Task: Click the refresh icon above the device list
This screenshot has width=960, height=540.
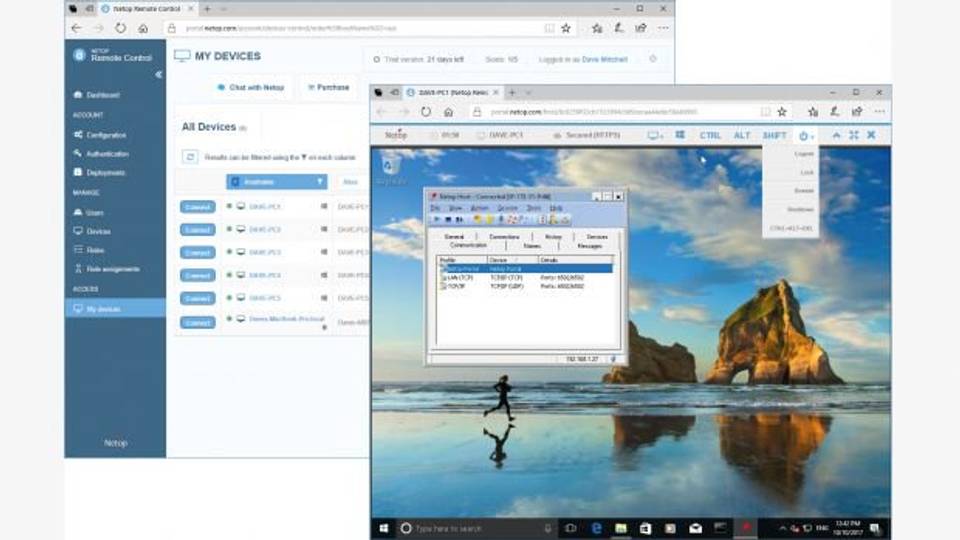Action: point(190,157)
